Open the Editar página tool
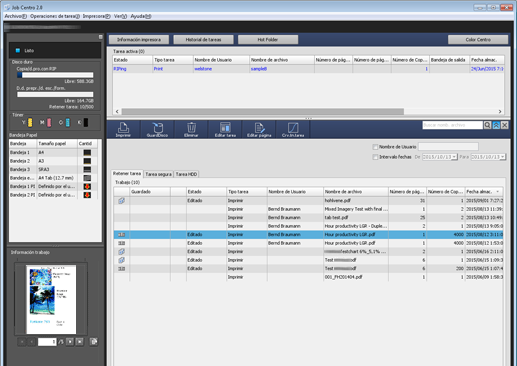The width and height of the screenshot is (517, 366). click(259, 129)
